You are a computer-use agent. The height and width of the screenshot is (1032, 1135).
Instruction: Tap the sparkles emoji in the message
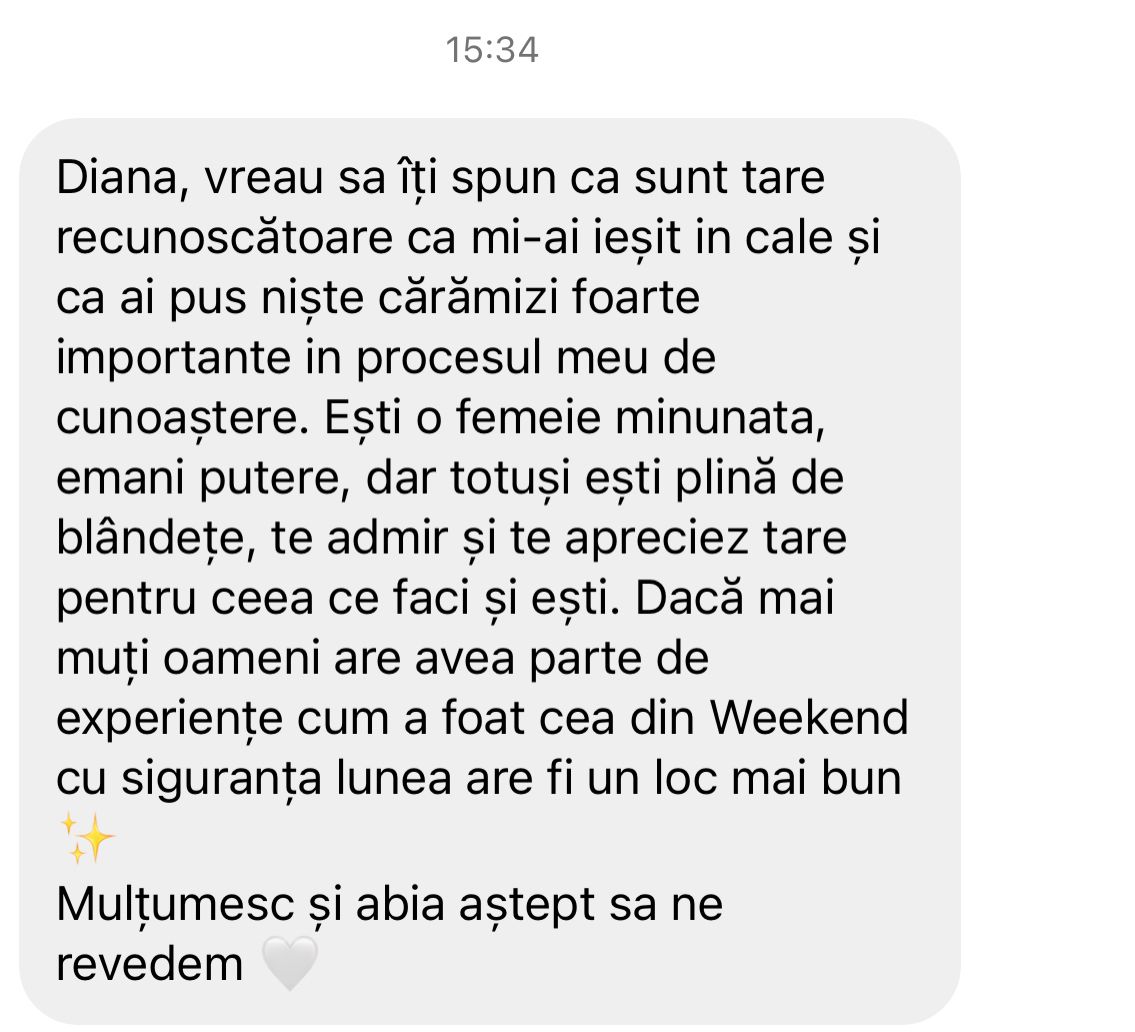click(87, 838)
